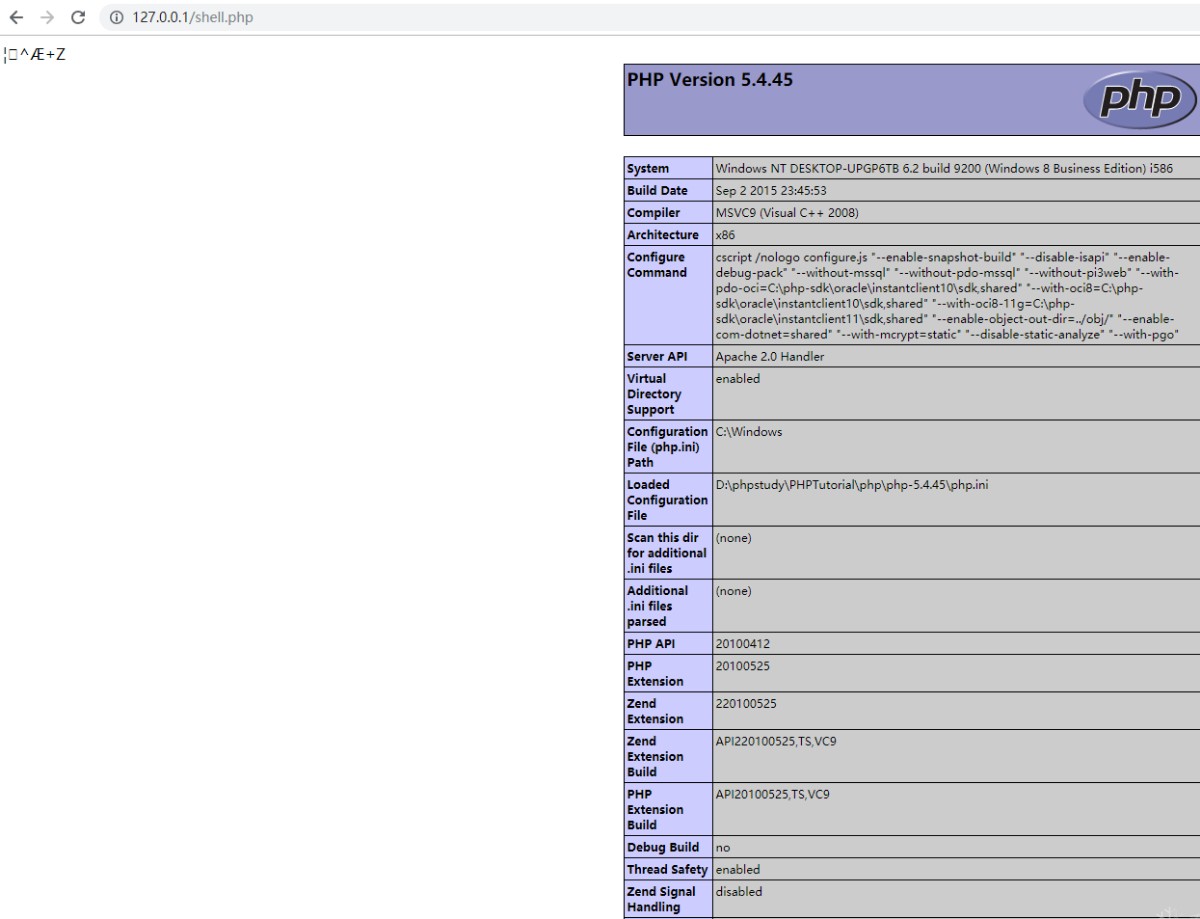Select the PHP Extension Build label
This screenshot has width=1200, height=919.
click(656, 809)
